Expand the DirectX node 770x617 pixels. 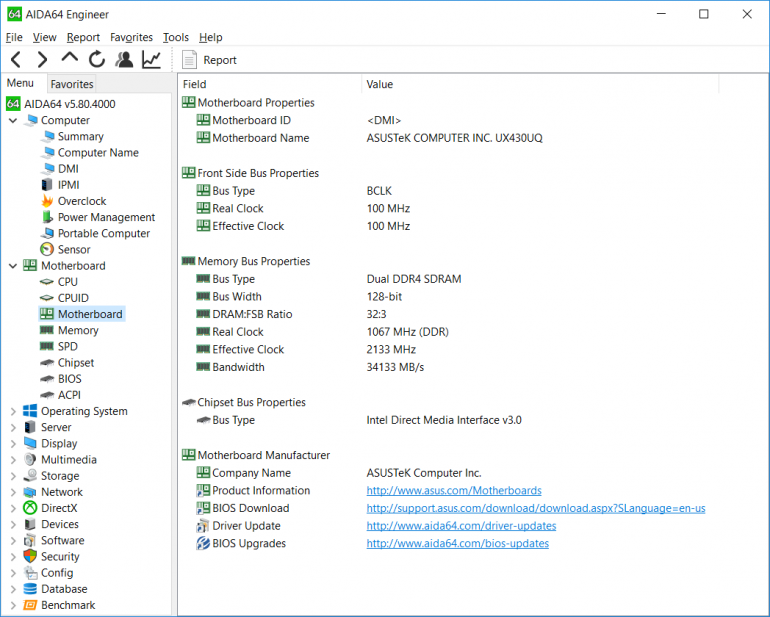point(13,509)
